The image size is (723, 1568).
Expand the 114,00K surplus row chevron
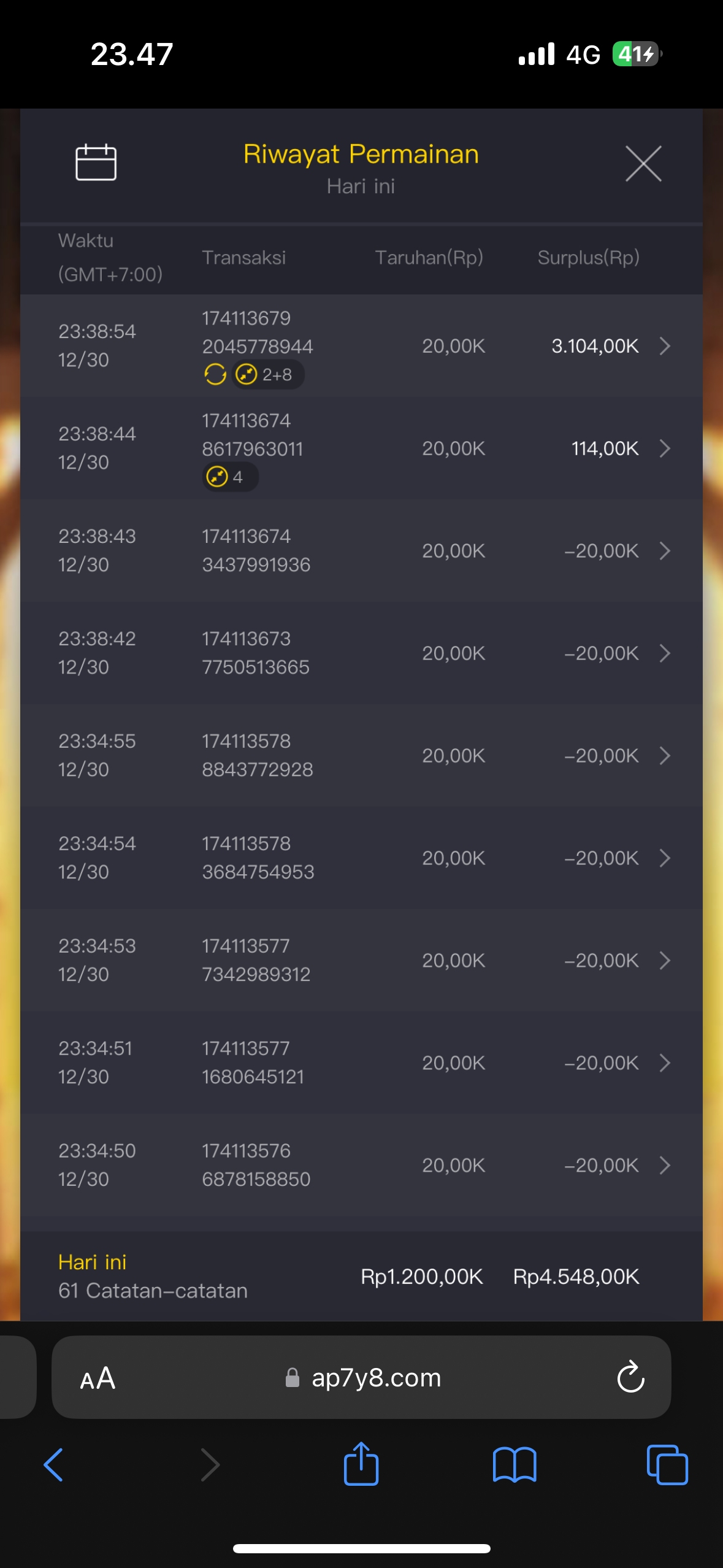coord(665,448)
